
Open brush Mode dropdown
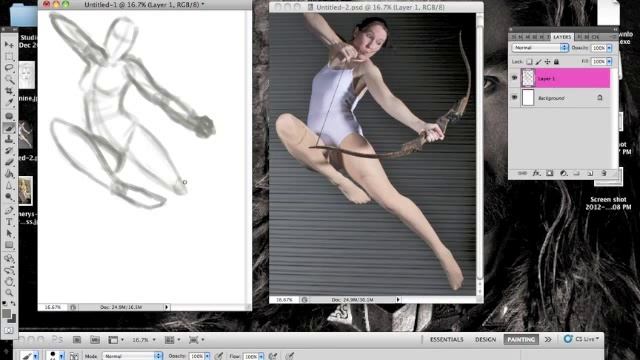coord(132,356)
